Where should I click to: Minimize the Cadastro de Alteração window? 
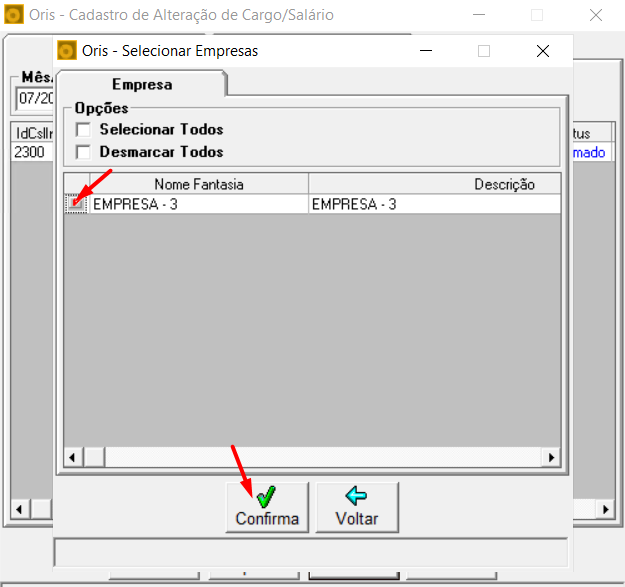(479, 15)
